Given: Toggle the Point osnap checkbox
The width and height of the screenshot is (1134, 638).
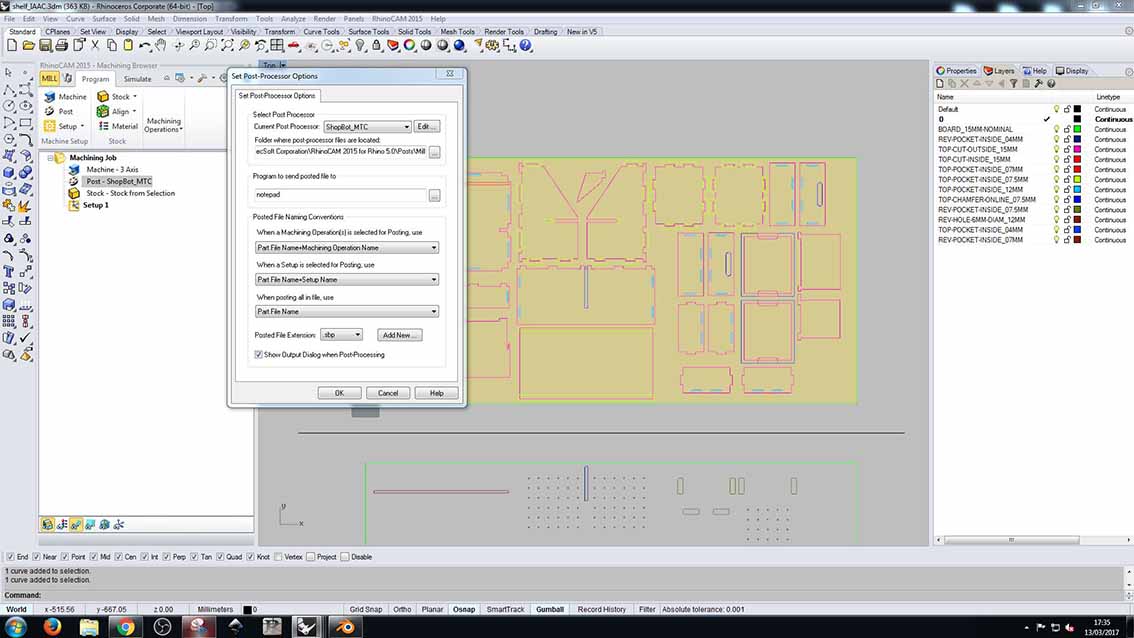Looking at the screenshot, I should click(x=65, y=557).
